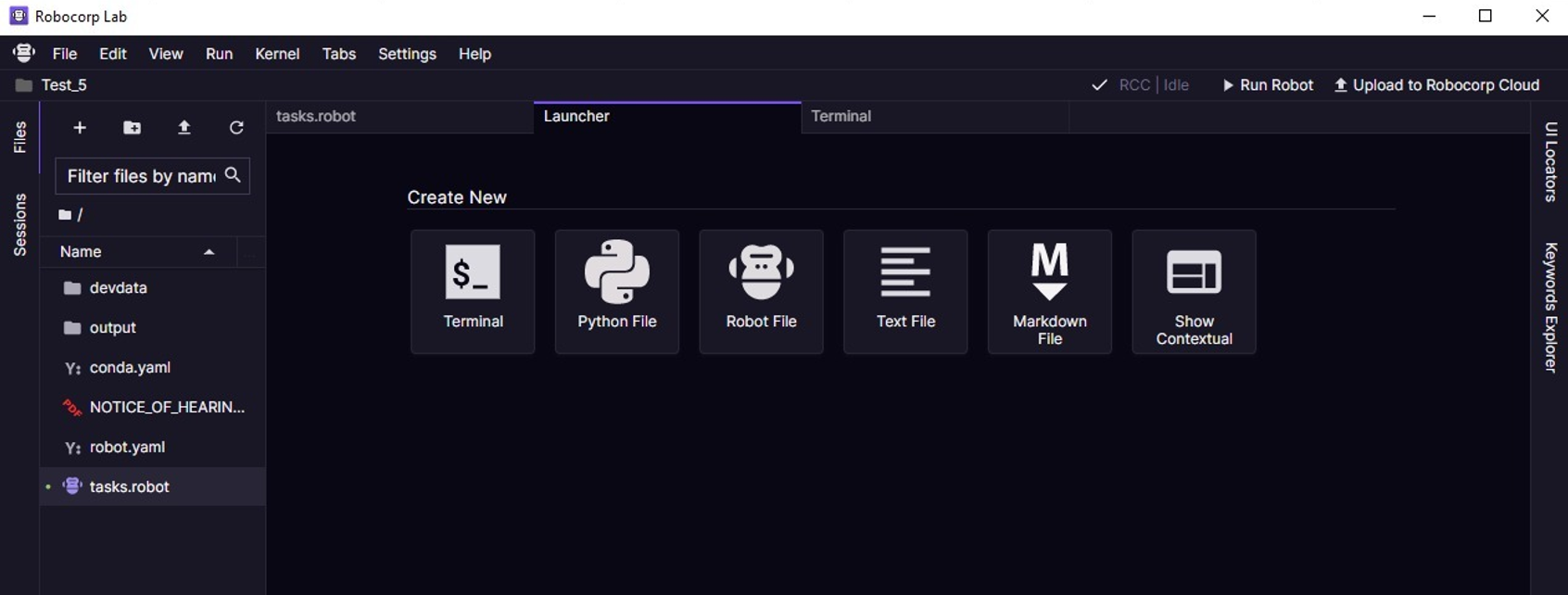Create a new Terminal from launcher
The width and height of the screenshot is (1568, 595).
coord(473,292)
